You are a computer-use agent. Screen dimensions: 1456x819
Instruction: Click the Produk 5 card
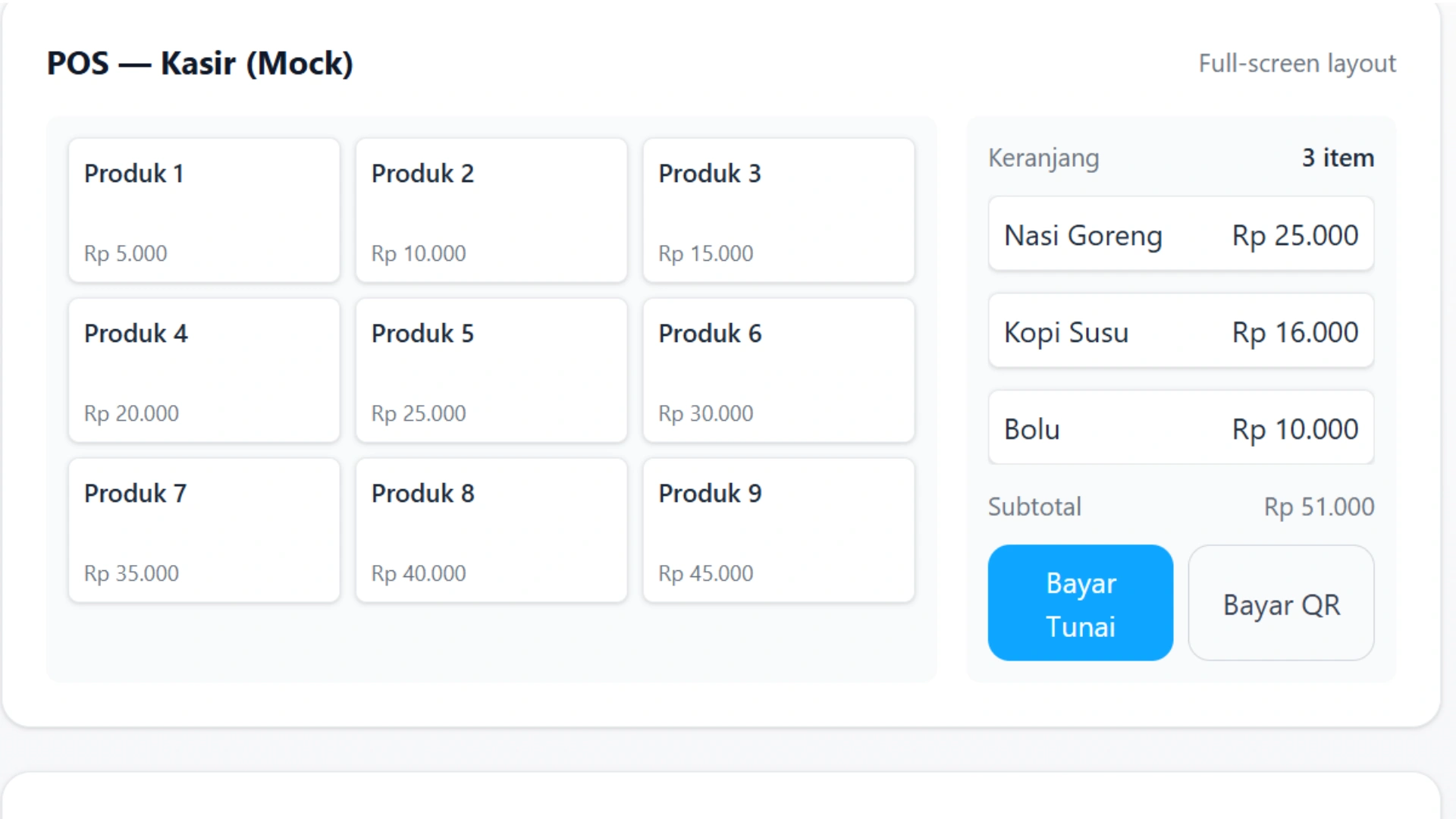pyautogui.click(x=491, y=370)
